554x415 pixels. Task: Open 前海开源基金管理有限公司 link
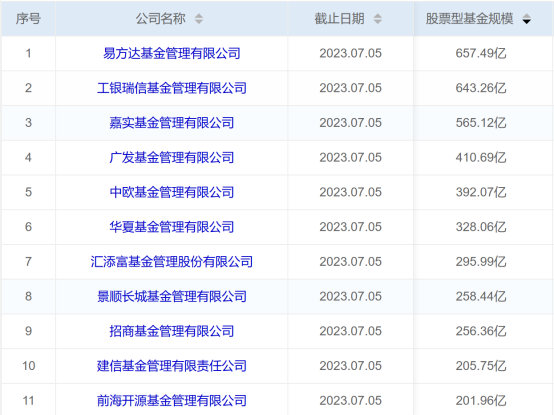click(172, 401)
